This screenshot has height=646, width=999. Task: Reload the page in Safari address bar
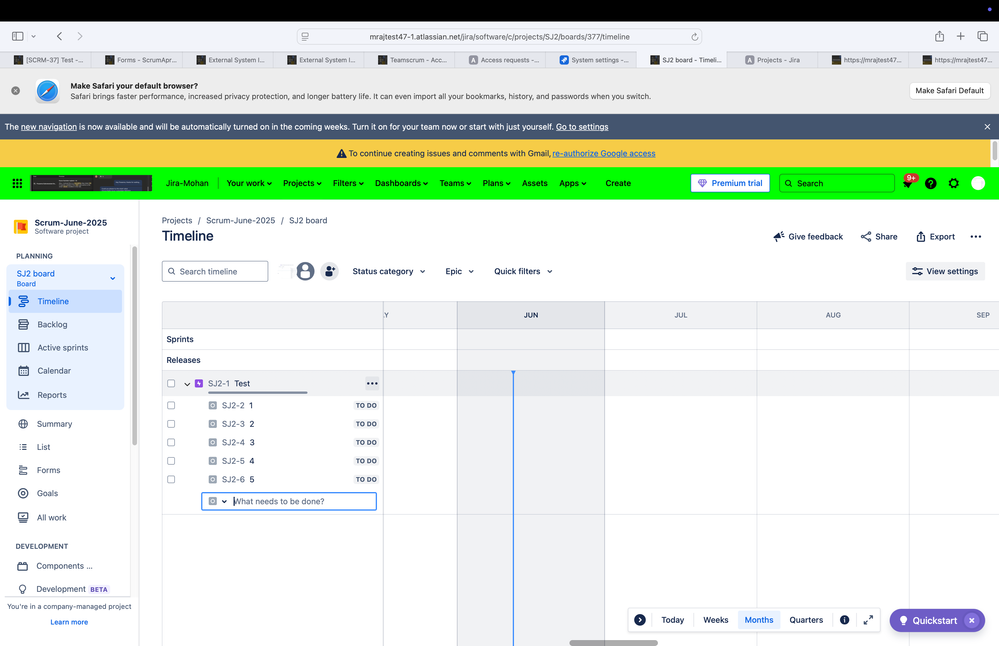click(694, 37)
